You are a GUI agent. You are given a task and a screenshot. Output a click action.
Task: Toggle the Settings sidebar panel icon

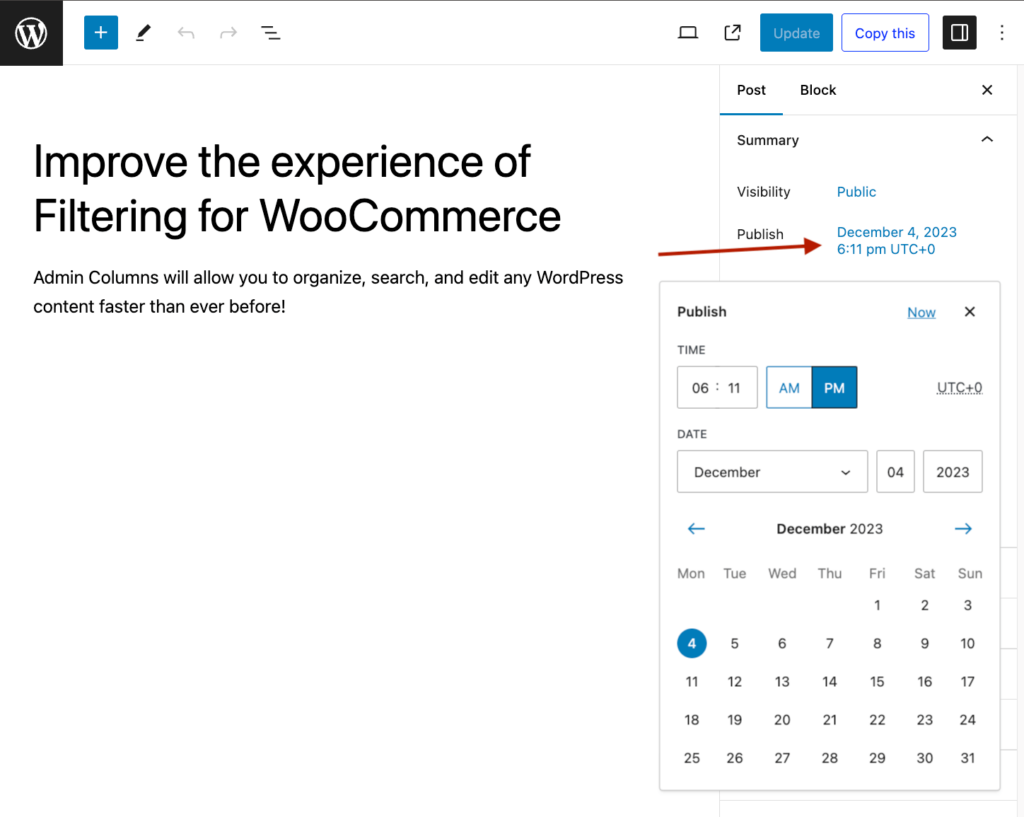959,32
